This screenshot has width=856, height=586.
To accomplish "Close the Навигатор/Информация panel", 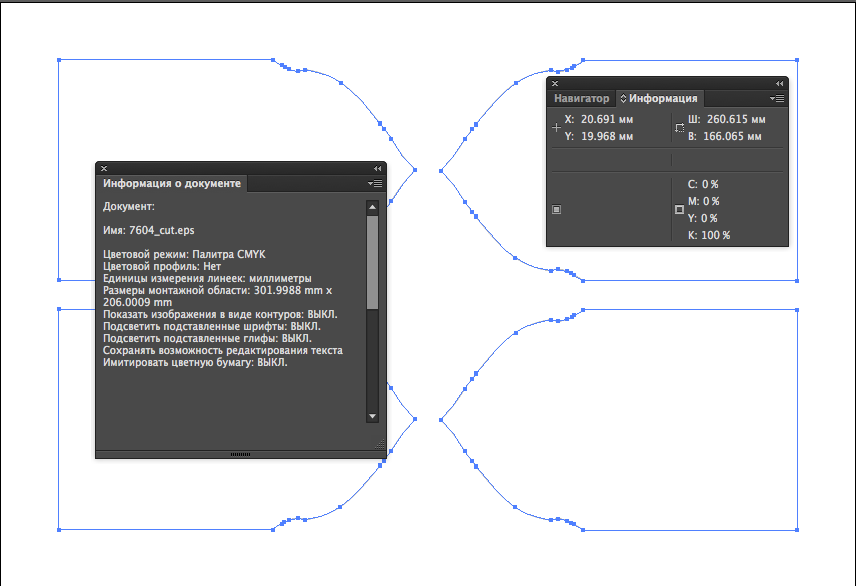I will (x=555, y=83).
